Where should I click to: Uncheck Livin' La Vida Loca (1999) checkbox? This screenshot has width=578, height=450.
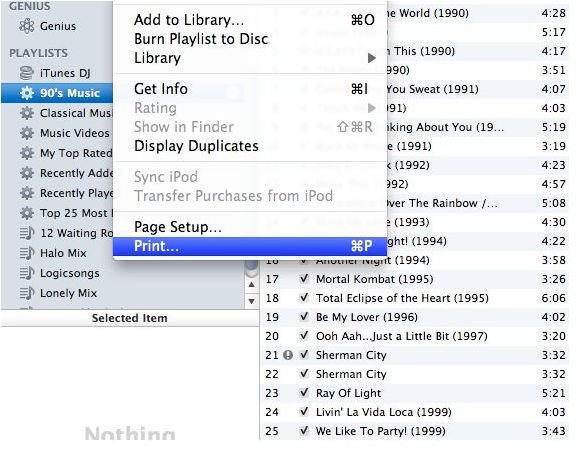click(x=304, y=412)
